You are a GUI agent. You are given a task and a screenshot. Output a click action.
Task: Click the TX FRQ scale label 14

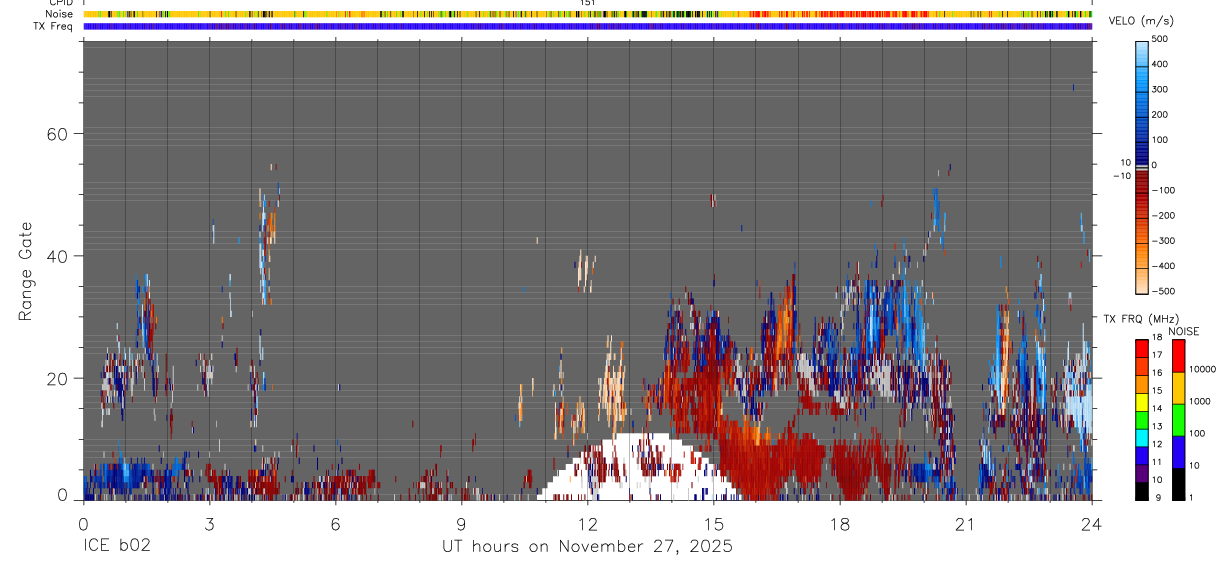[1159, 408]
